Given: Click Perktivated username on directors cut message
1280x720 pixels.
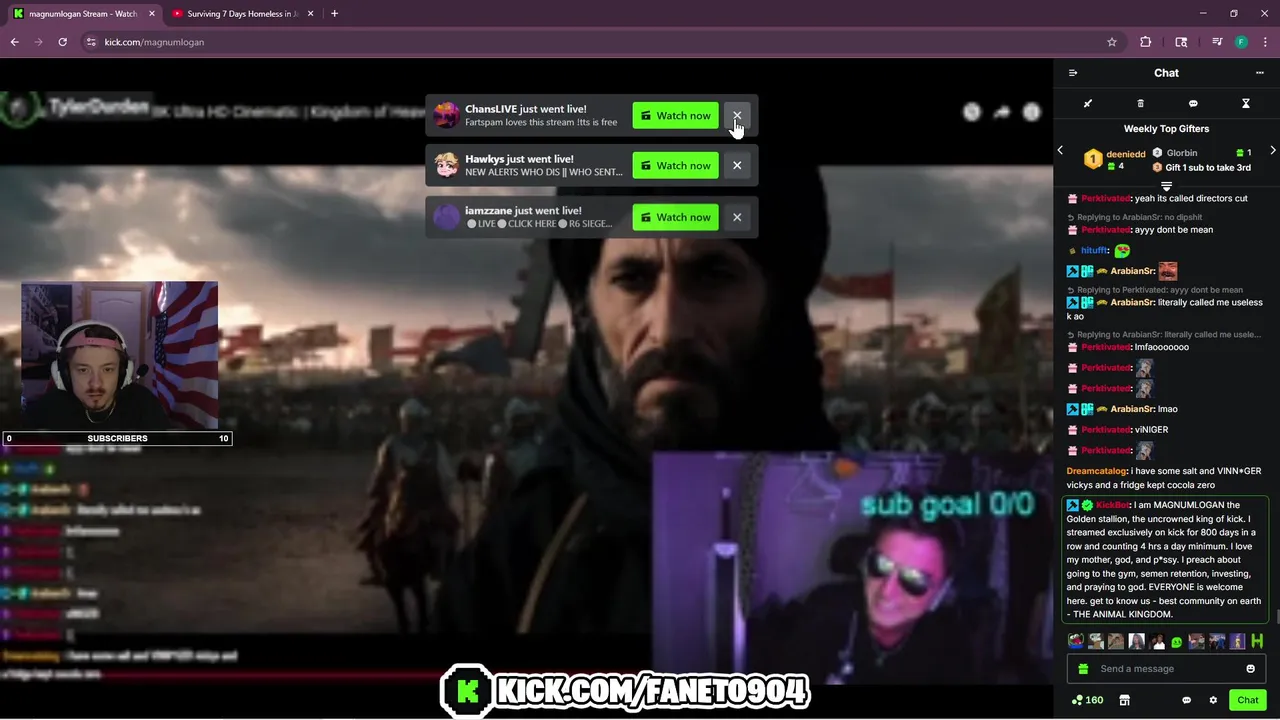Looking at the screenshot, I should (x=1105, y=199).
